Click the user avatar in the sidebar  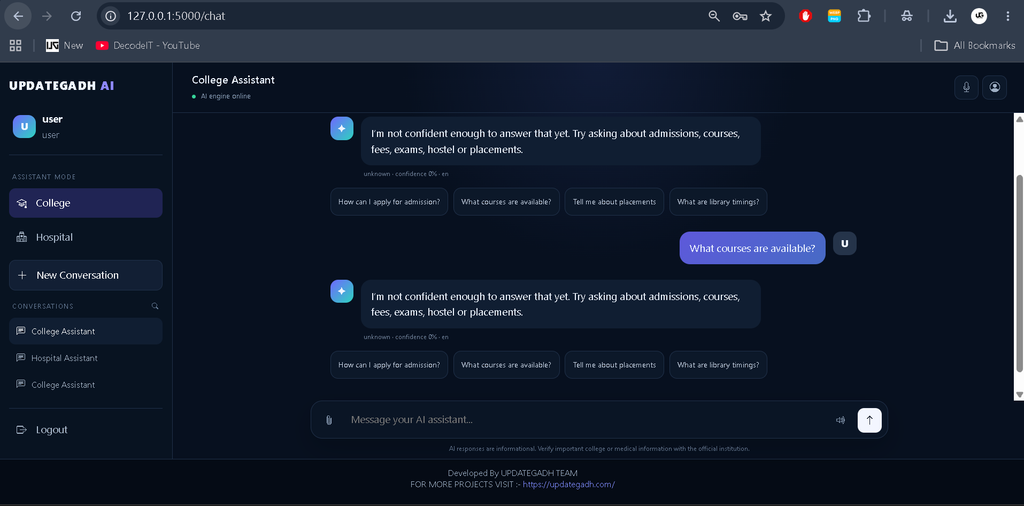coord(24,127)
